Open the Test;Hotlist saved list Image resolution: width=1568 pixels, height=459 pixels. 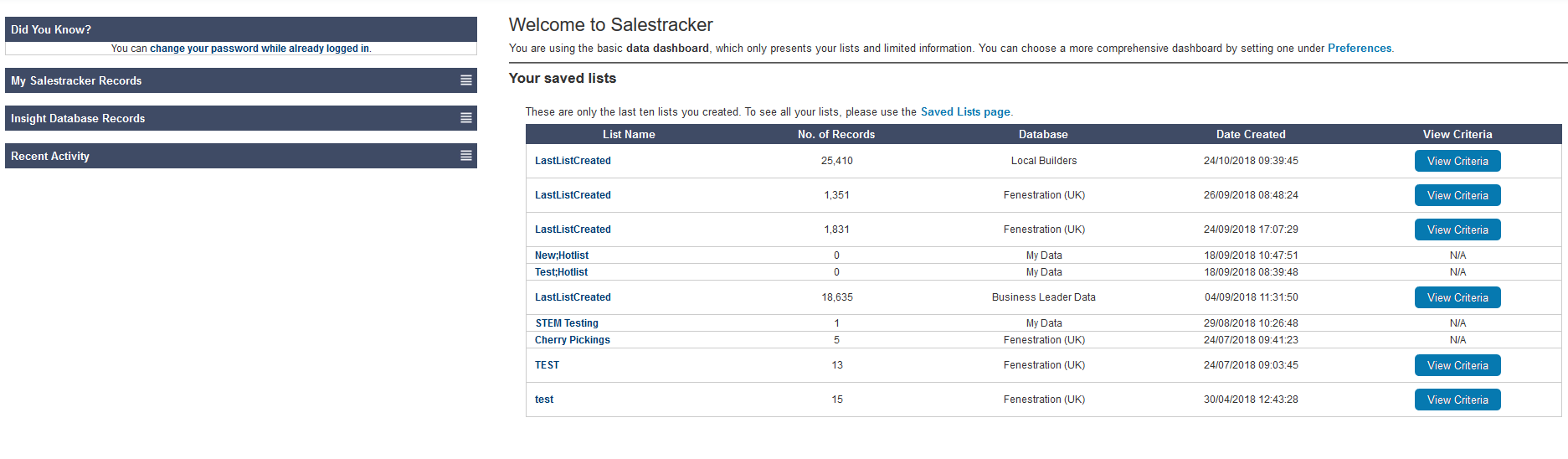pos(561,272)
